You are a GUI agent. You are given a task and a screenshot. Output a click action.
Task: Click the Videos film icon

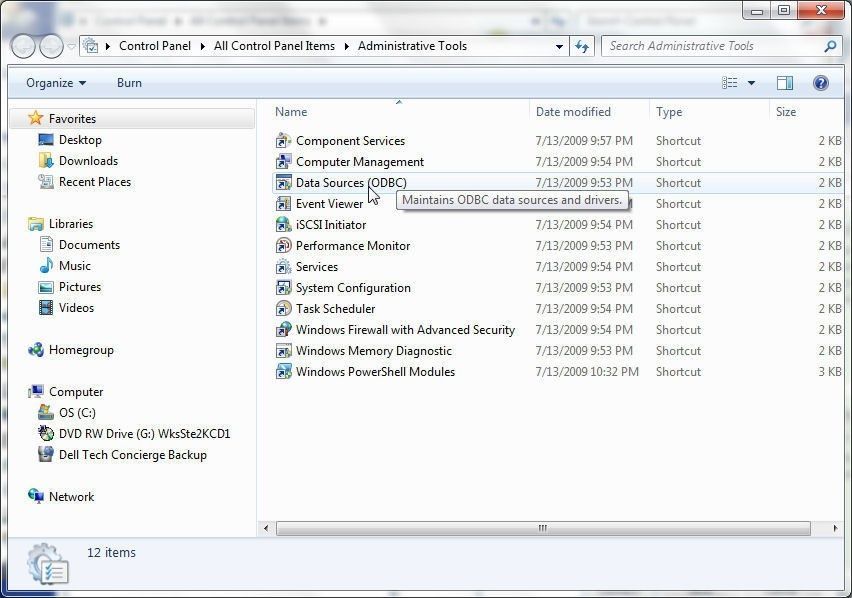coord(46,307)
